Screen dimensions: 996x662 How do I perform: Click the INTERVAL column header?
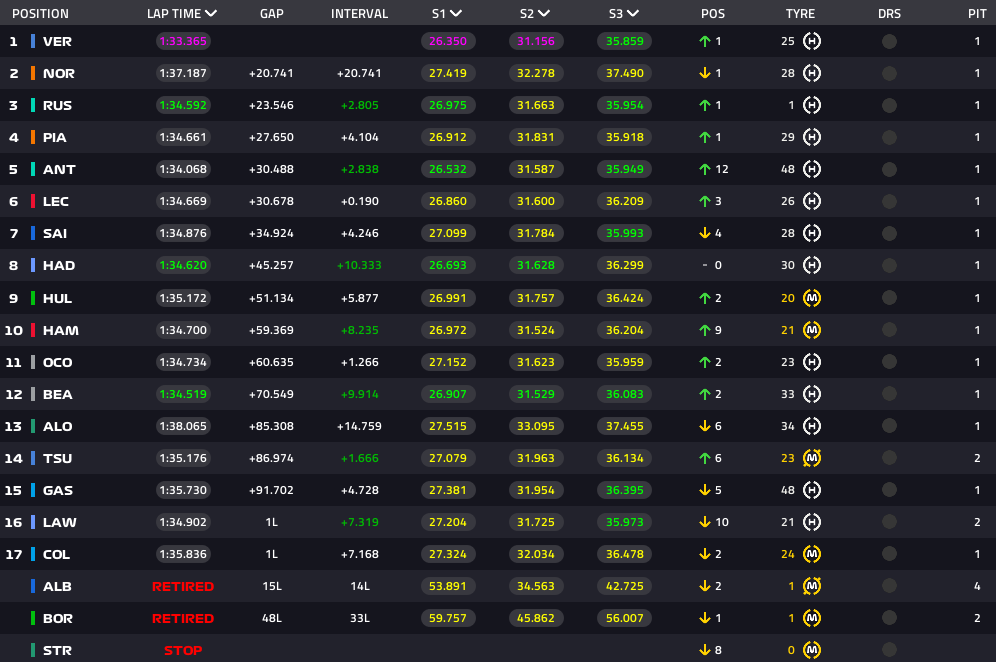pyautogui.click(x=359, y=14)
